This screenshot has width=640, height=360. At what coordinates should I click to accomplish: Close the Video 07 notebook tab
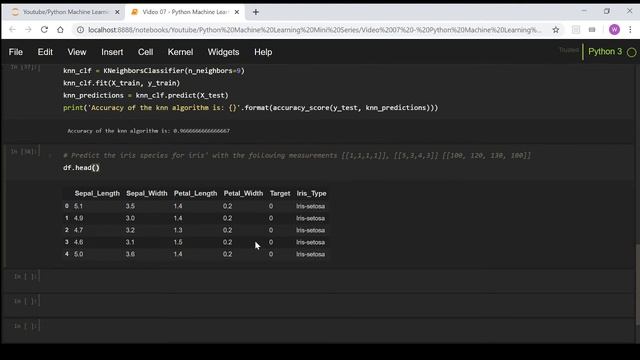[x=237, y=12]
